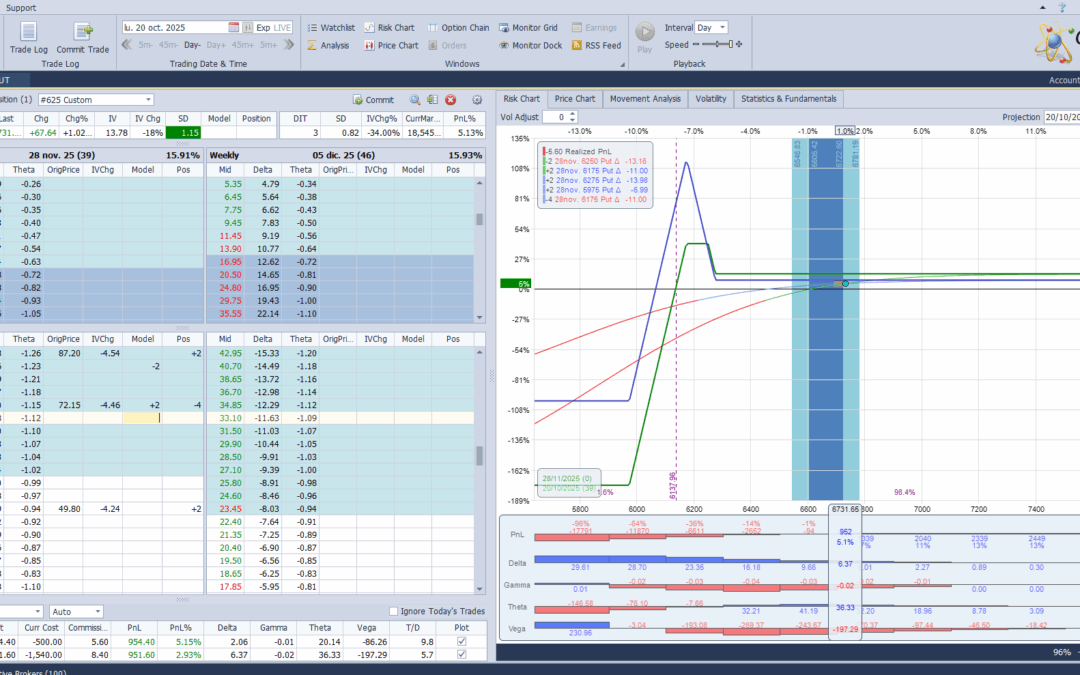Open the Watchlist window
1080x675 pixels.
331,28
